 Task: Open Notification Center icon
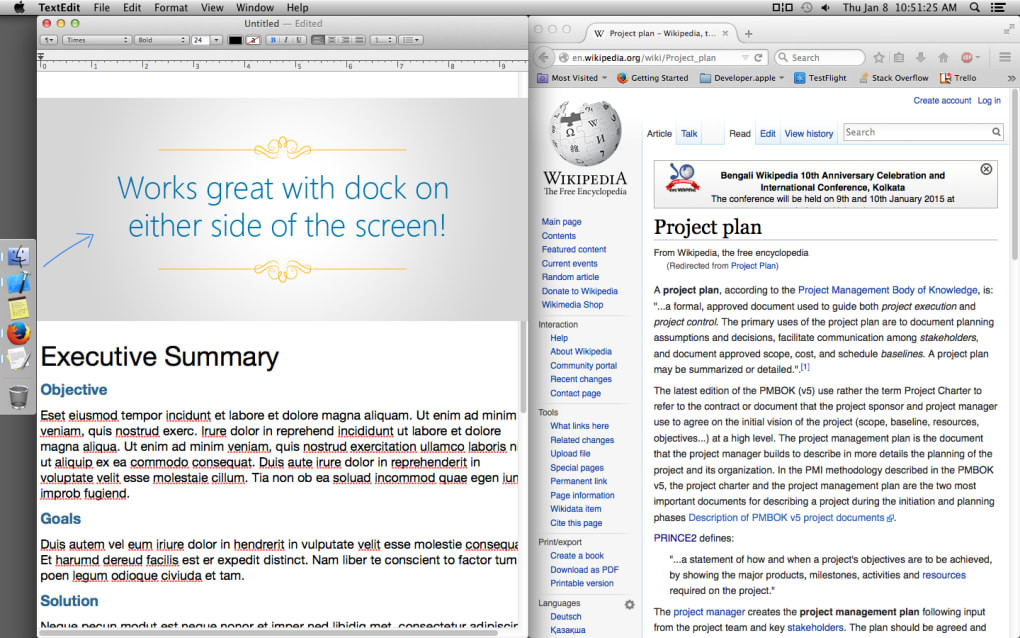(x=998, y=7)
